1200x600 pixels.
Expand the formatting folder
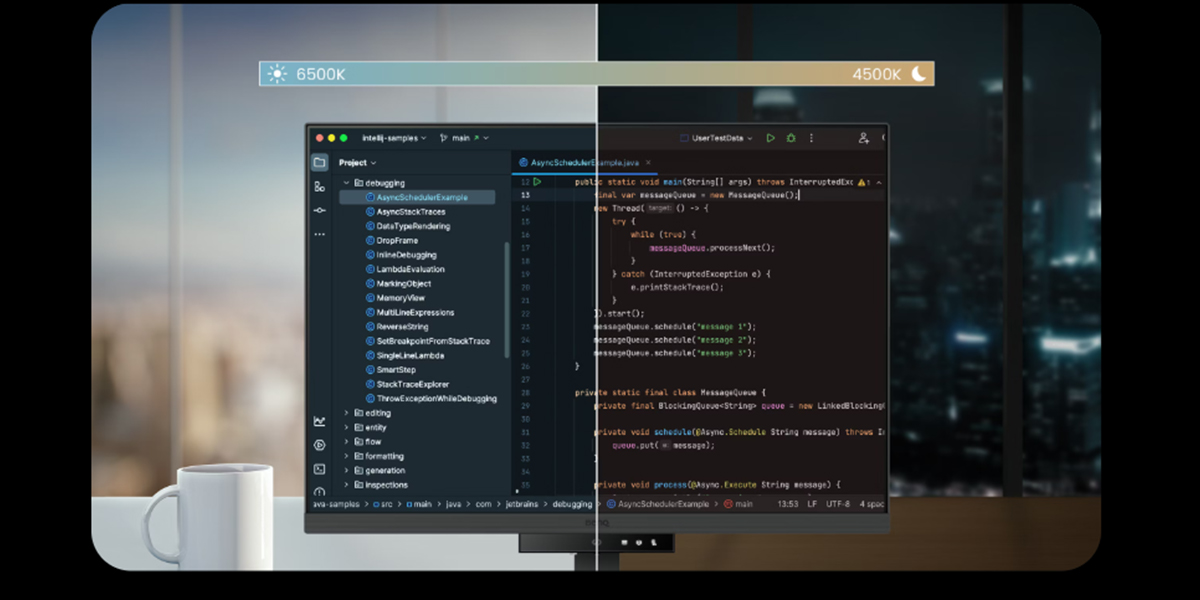click(347, 456)
